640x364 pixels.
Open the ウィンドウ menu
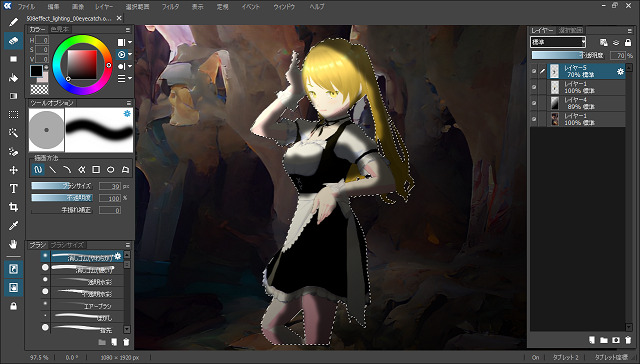(284, 7)
